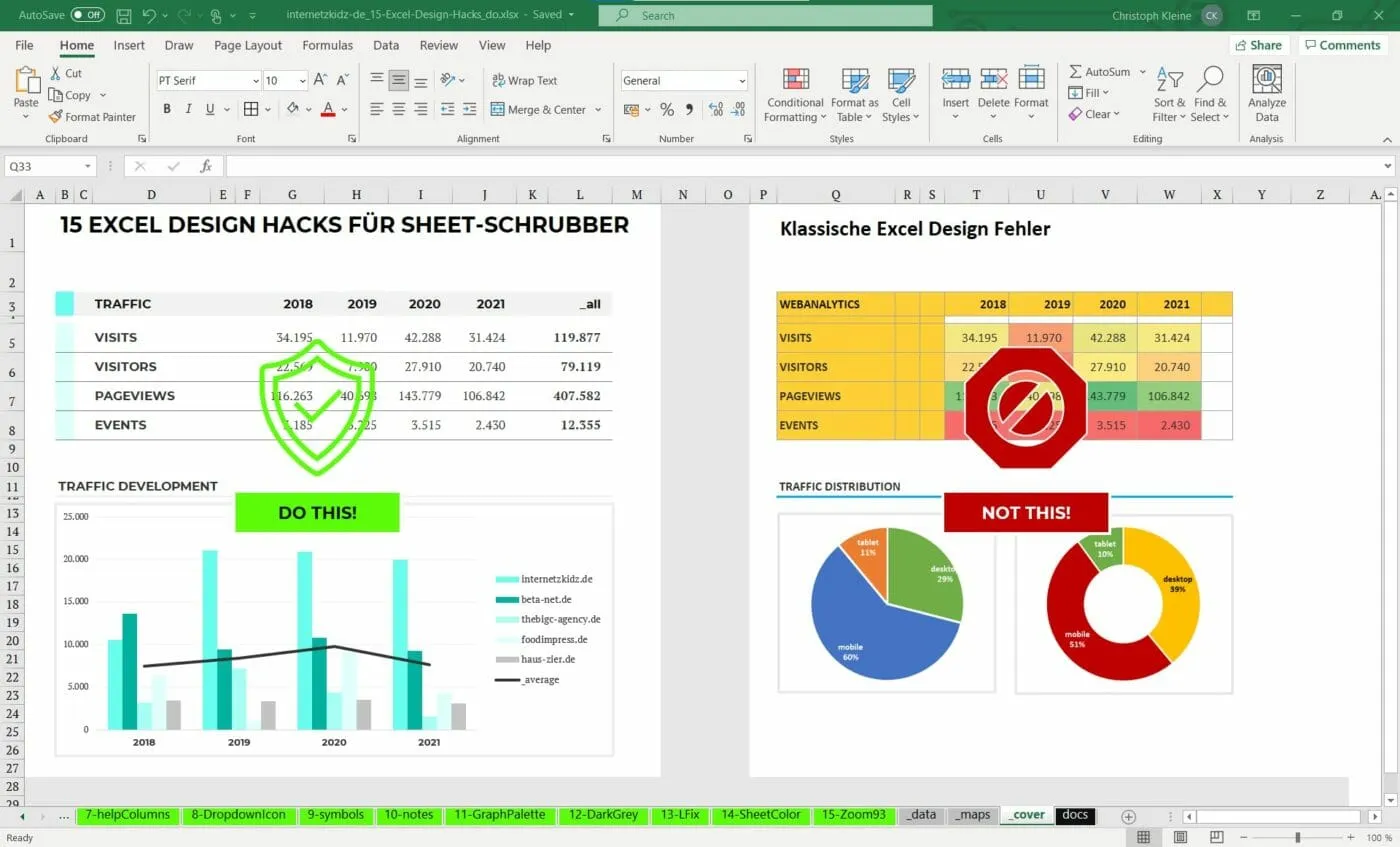Open the 12-DarkGrey sheet tab
Viewport: 1400px width, 847px height.
603,814
